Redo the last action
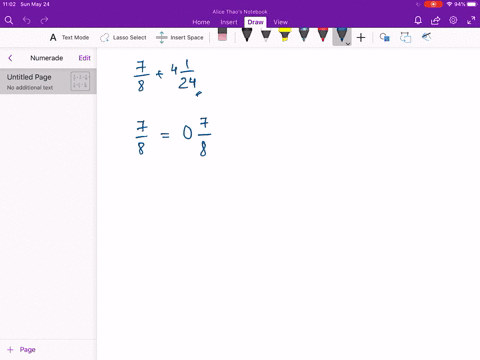 (44, 21)
